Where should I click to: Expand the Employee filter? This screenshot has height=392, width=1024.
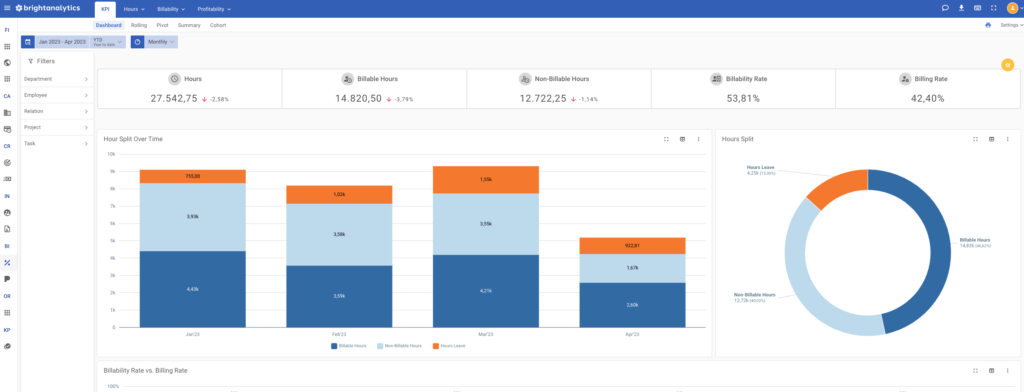coord(56,95)
